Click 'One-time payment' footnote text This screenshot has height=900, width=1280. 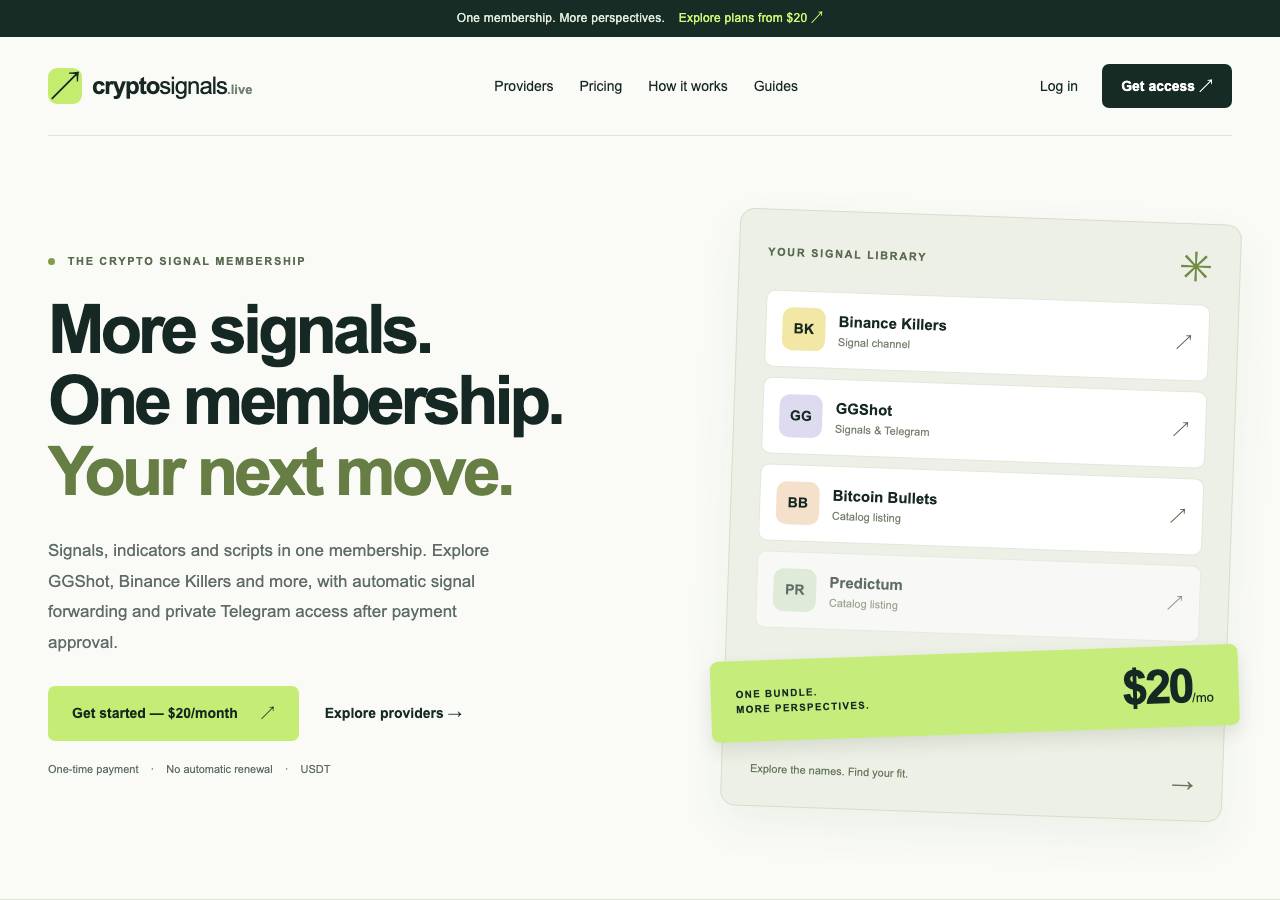click(x=93, y=769)
